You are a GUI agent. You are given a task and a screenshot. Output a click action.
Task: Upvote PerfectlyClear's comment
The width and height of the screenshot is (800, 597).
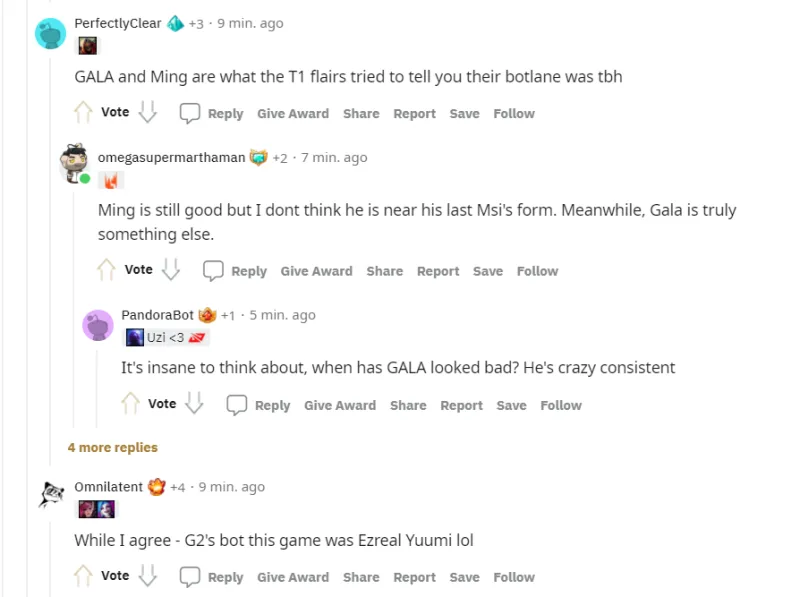pos(84,113)
